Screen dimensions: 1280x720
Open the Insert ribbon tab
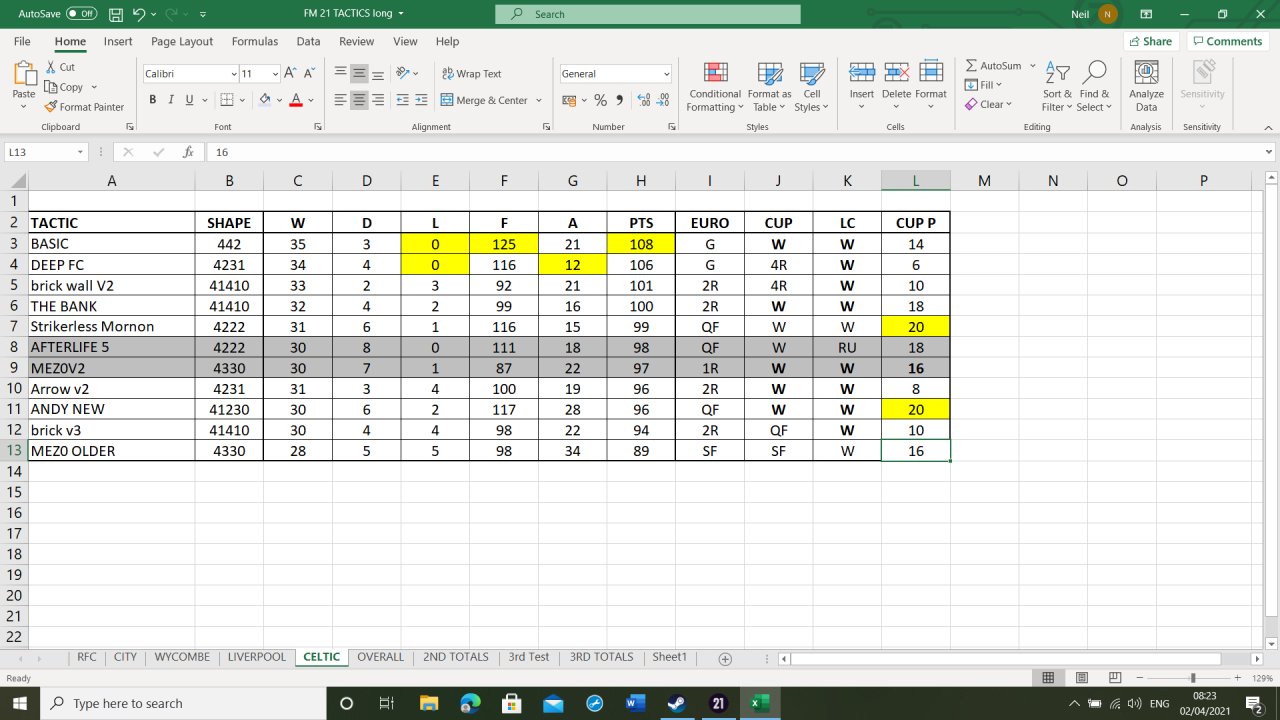(118, 41)
